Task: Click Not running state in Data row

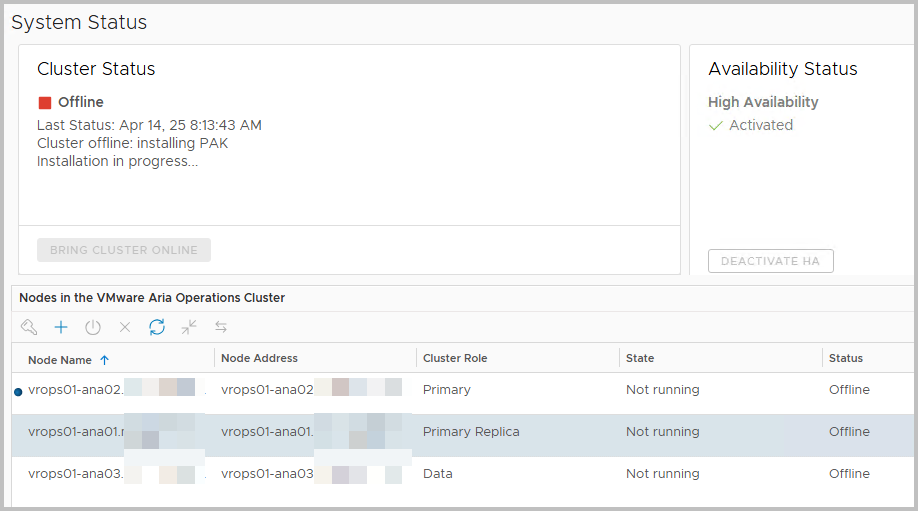Action: tap(662, 474)
